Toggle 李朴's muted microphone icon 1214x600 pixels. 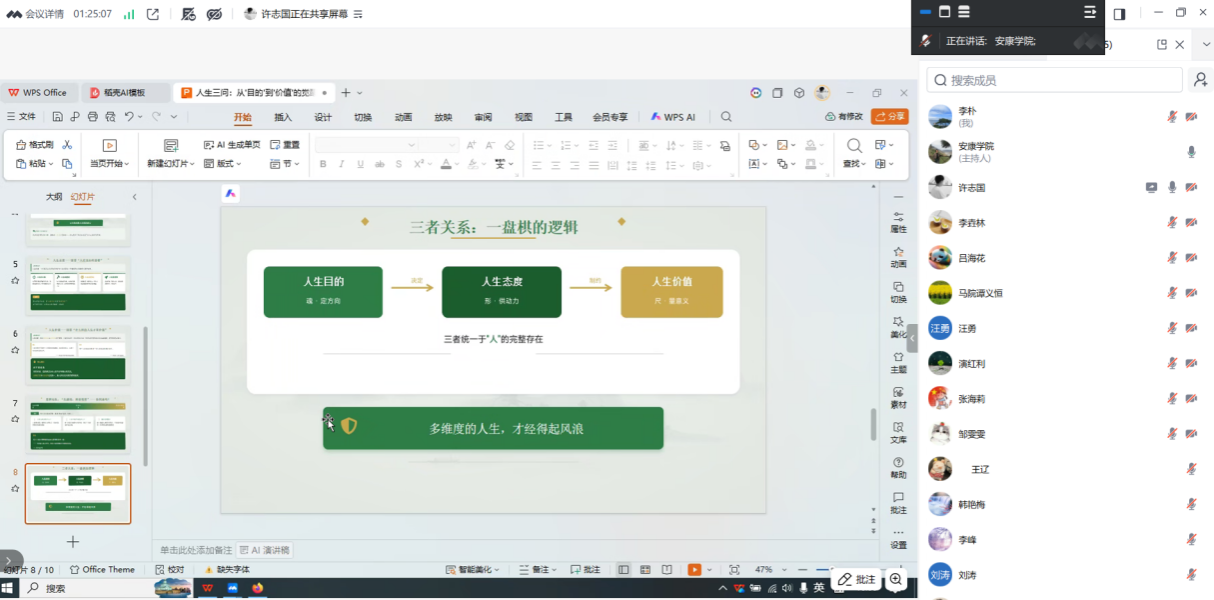(x=1172, y=117)
